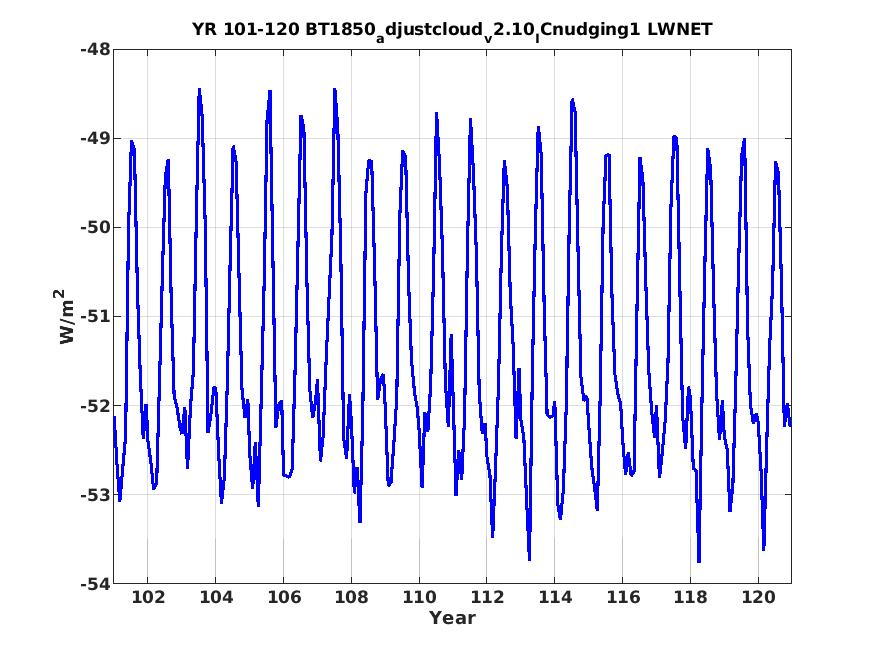Click y-axis tick label '-54'

(x=95, y=583)
